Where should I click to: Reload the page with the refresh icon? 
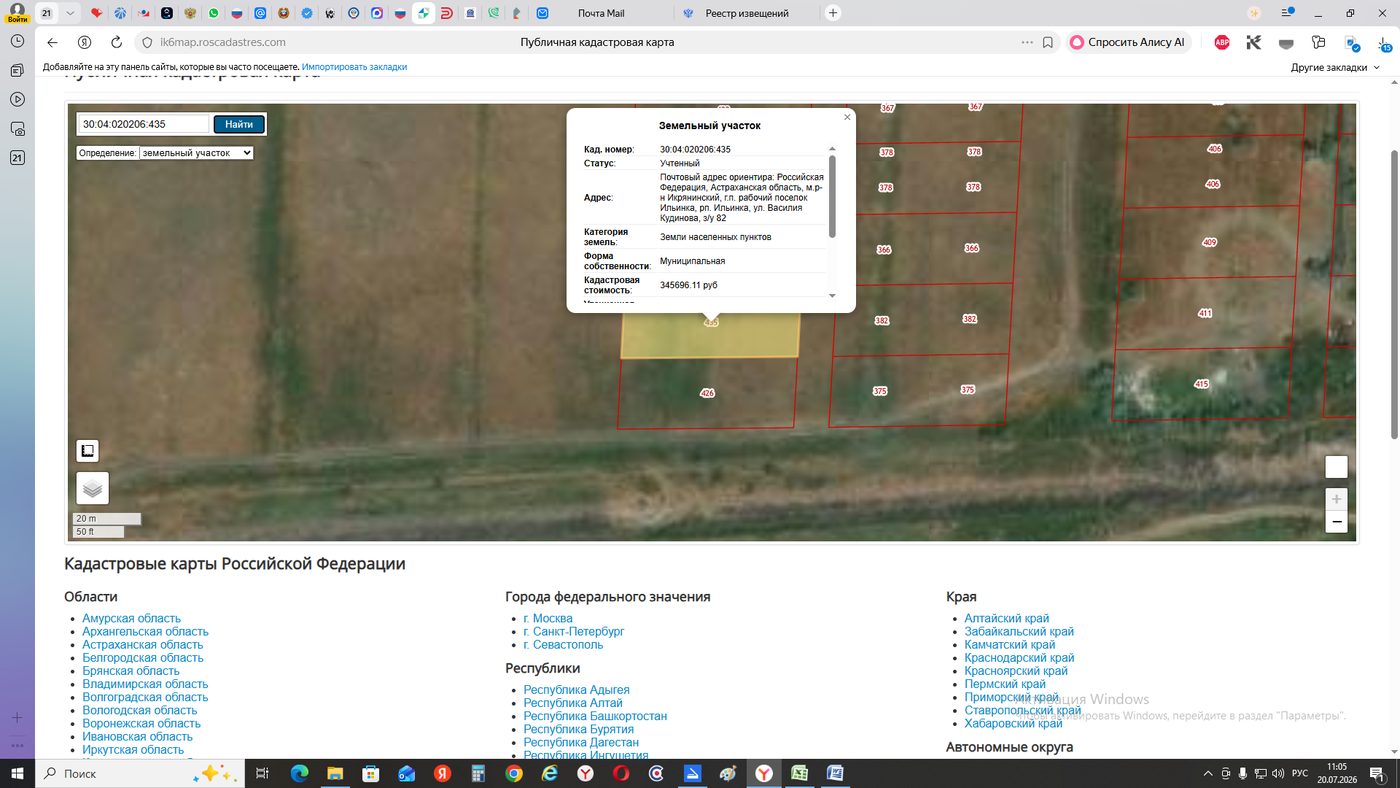click(x=116, y=42)
